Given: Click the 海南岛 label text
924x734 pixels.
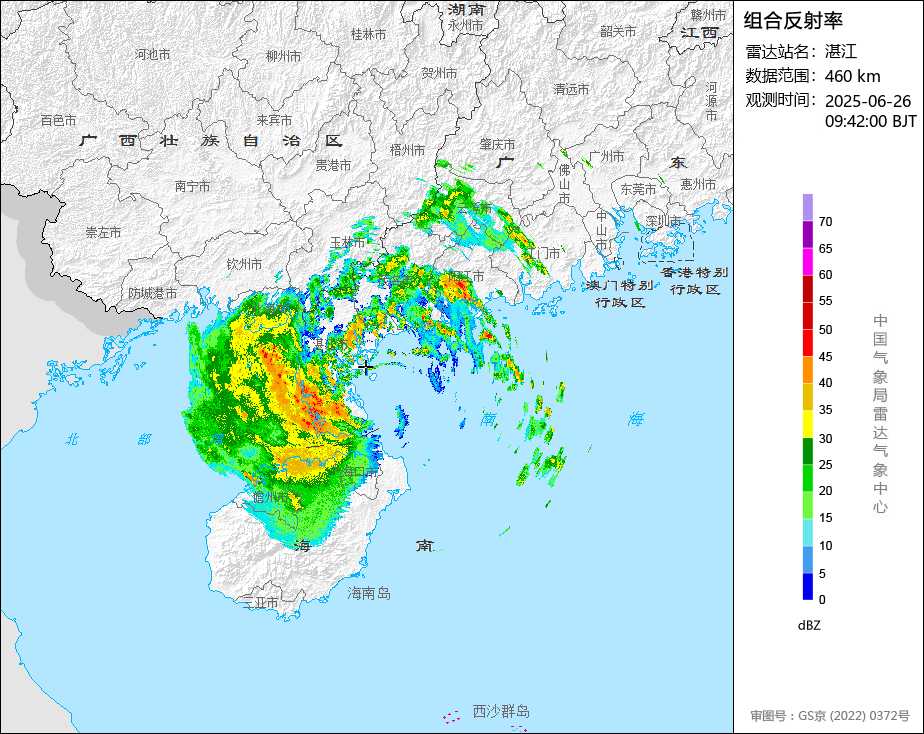Looking at the screenshot, I should pyautogui.click(x=369, y=594).
